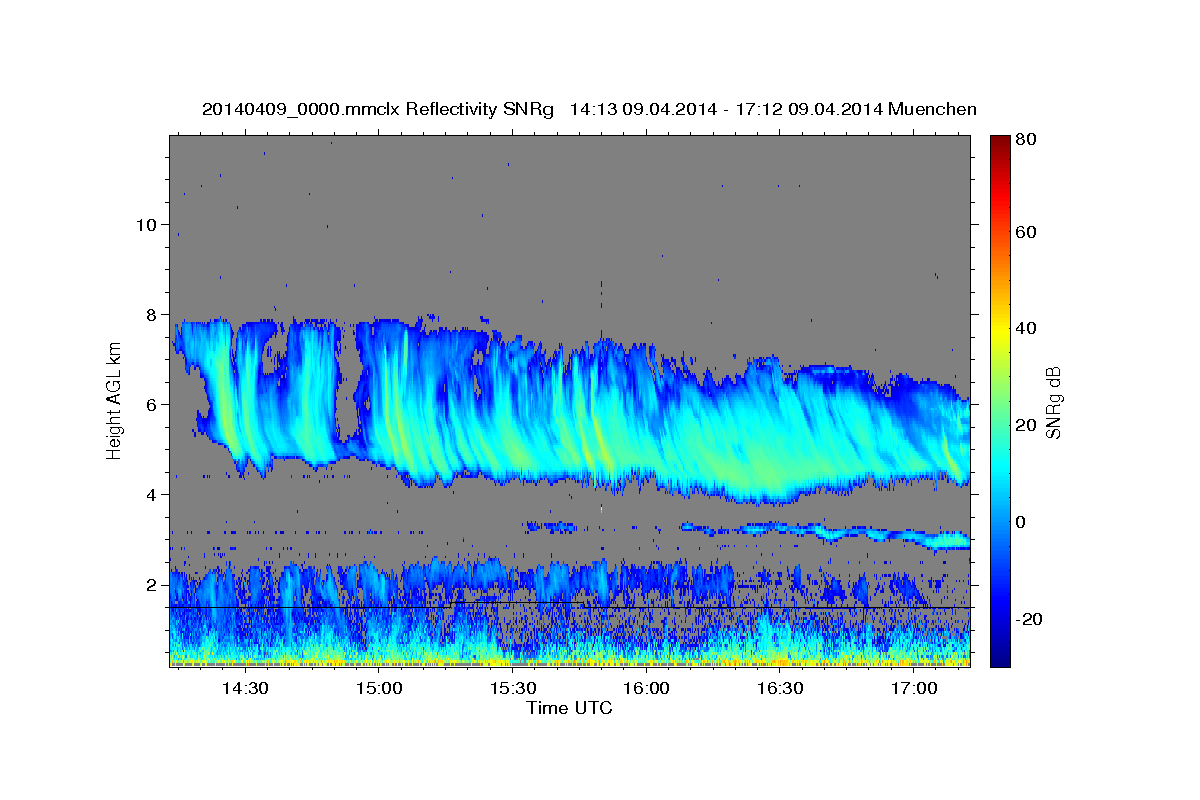Click the 17:00 time tick label

[x=914, y=688]
